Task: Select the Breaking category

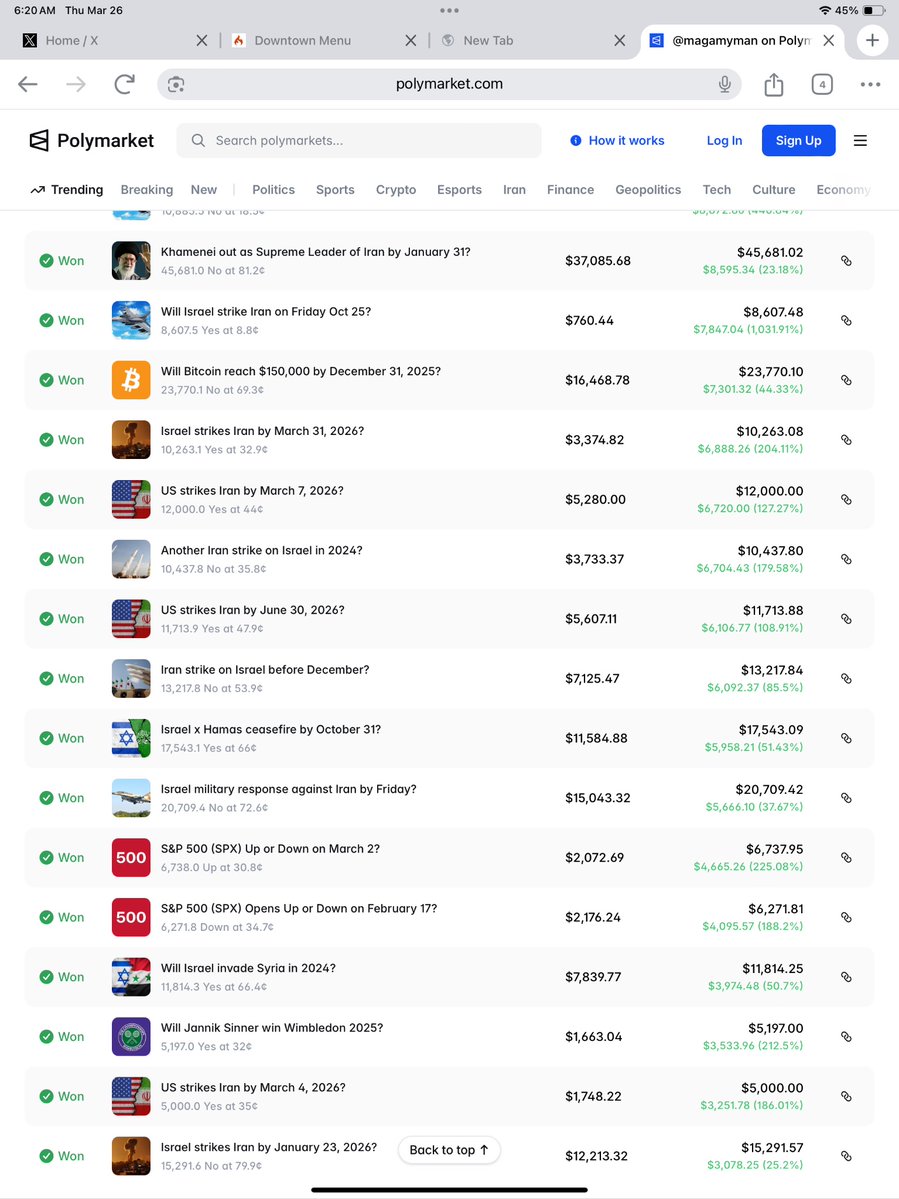Action: [147, 190]
